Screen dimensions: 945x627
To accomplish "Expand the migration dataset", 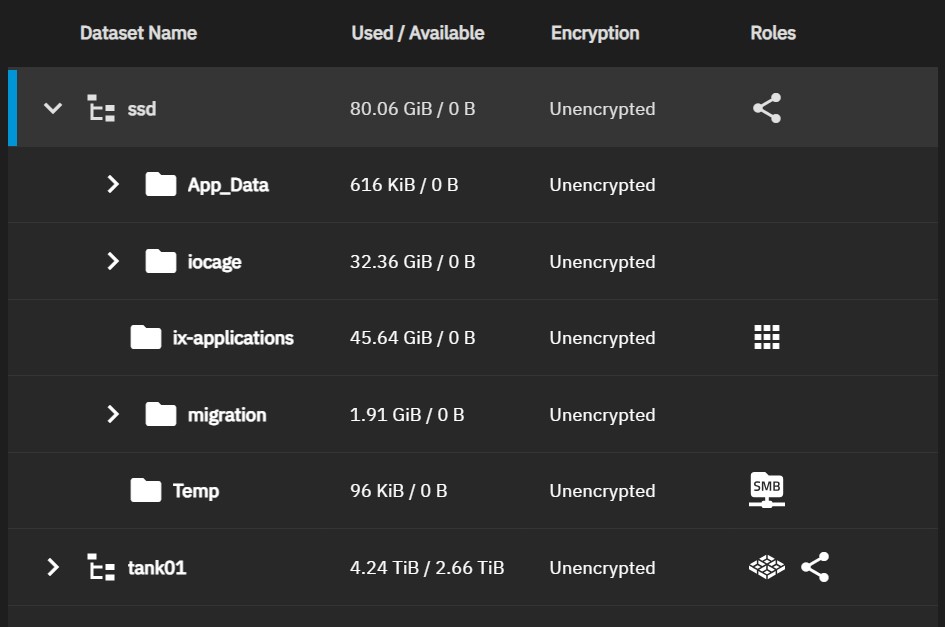I will coord(113,414).
